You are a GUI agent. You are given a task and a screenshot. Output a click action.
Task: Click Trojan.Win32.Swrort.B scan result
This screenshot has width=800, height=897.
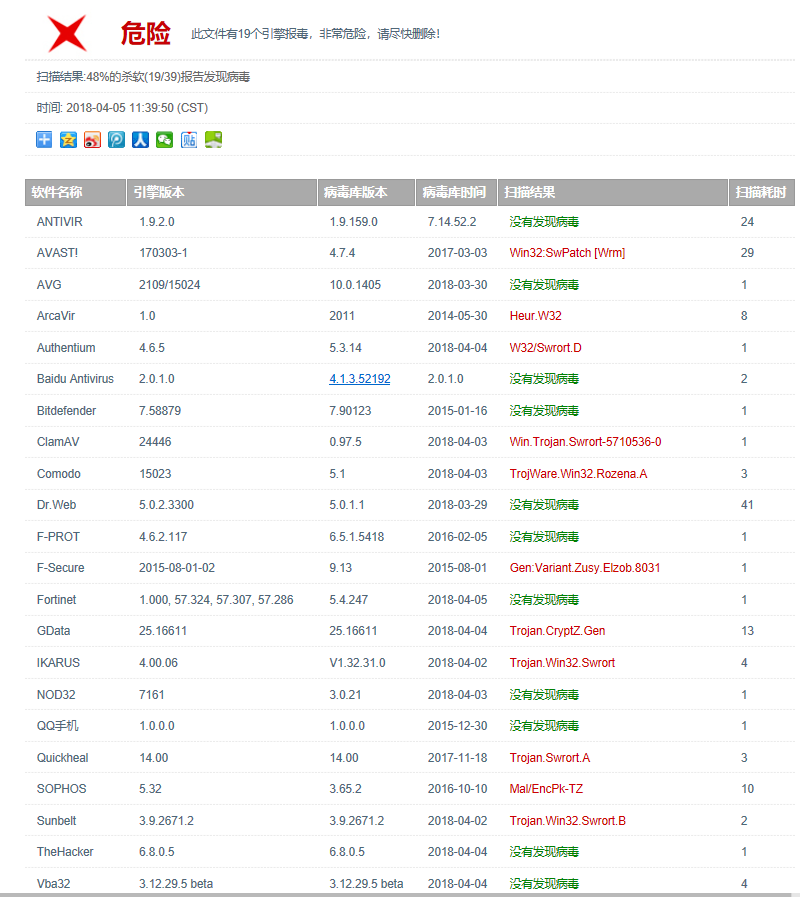pyautogui.click(x=568, y=820)
